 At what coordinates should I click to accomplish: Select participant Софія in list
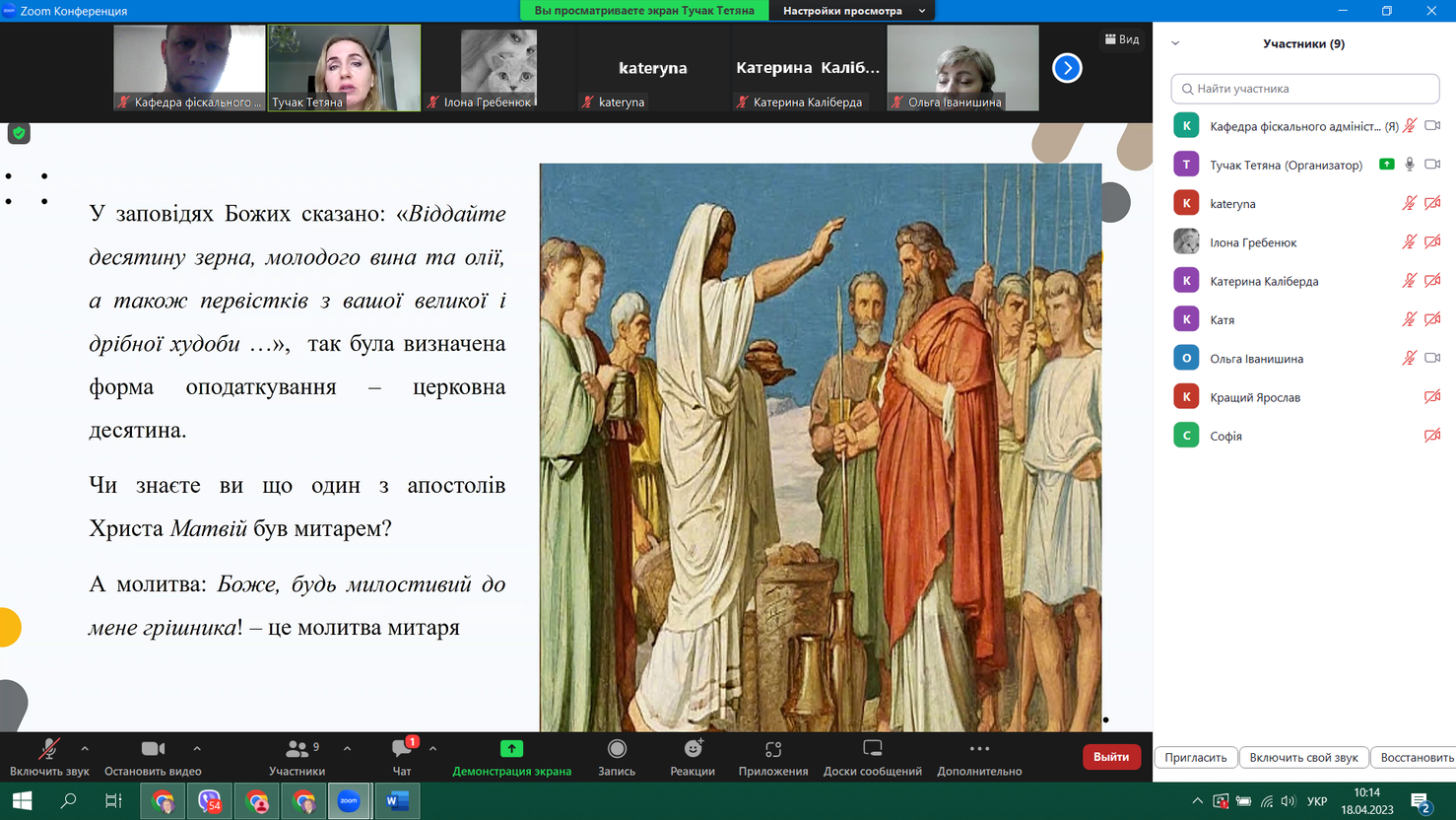(1305, 436)
